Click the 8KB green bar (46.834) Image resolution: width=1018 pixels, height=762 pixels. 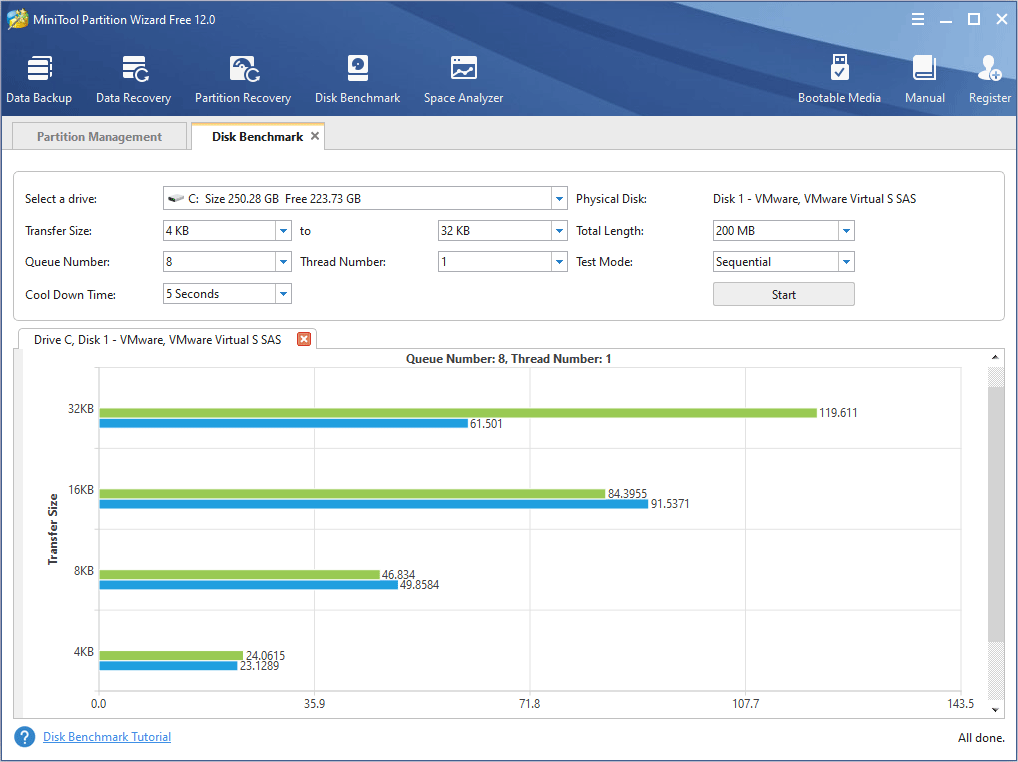(240, 574)
